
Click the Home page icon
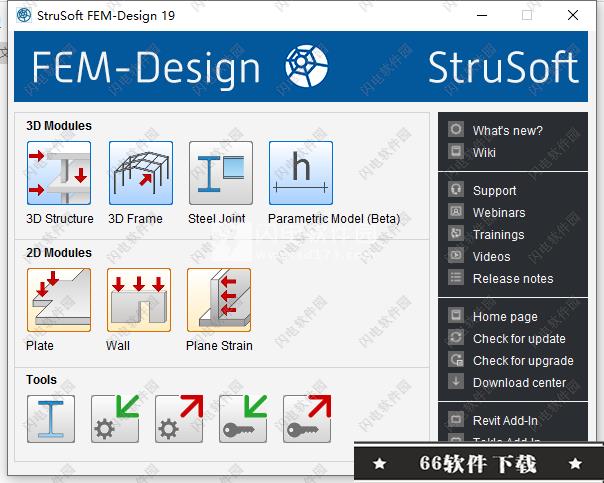tap(456, 315)
